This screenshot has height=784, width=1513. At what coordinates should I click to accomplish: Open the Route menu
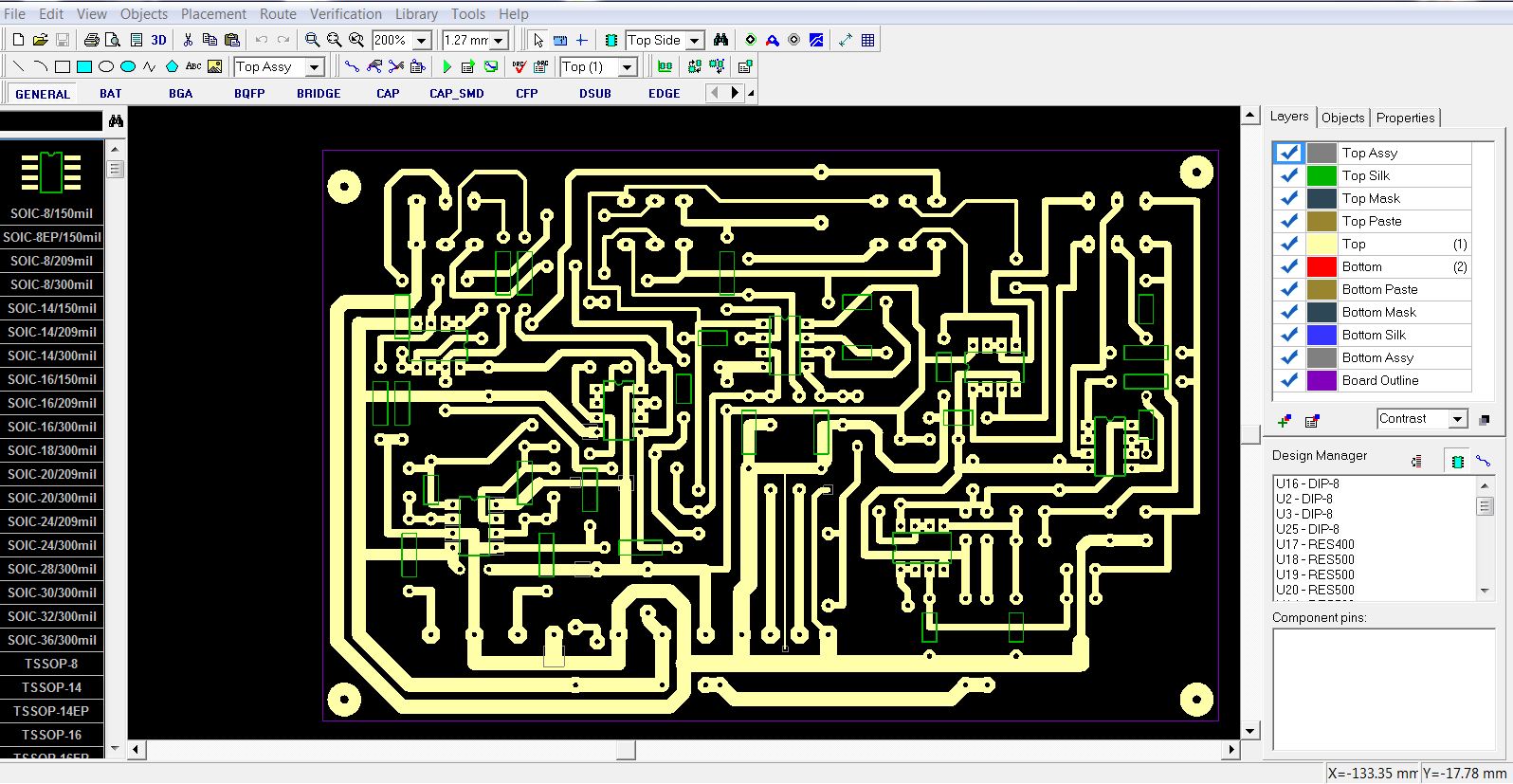click(278, 13)
